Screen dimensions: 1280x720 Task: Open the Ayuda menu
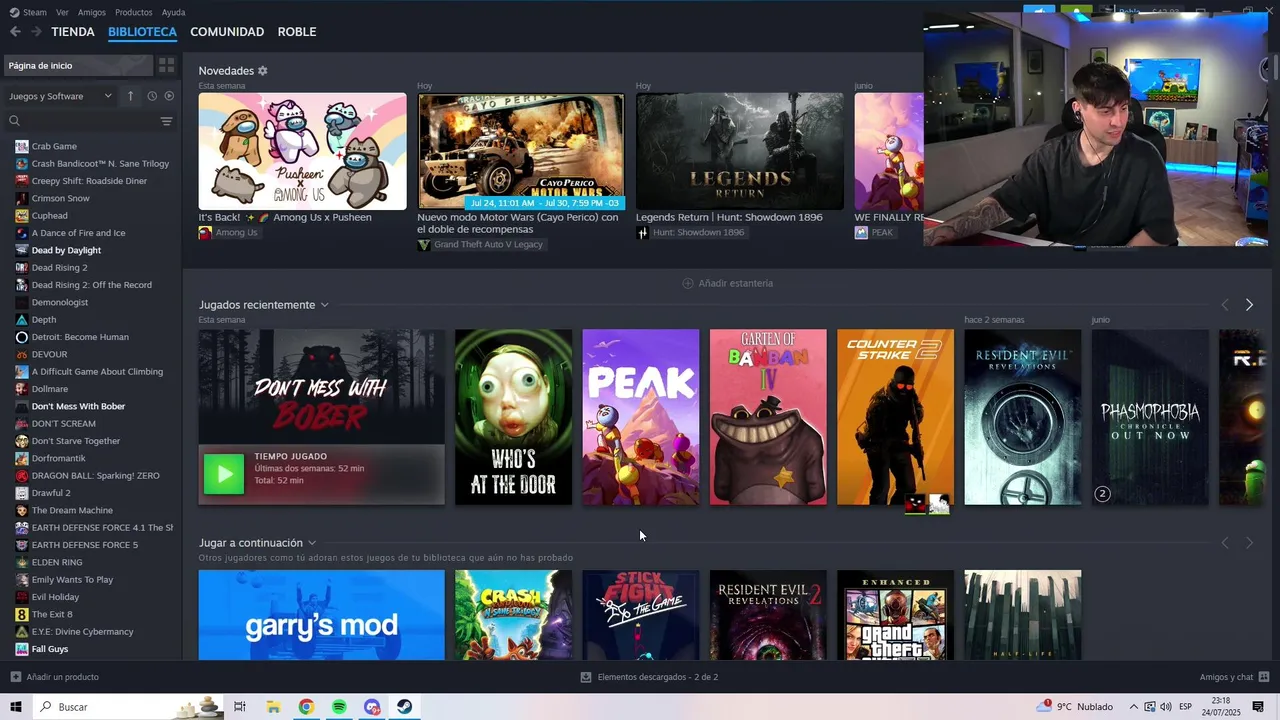[x=173, y=12]
